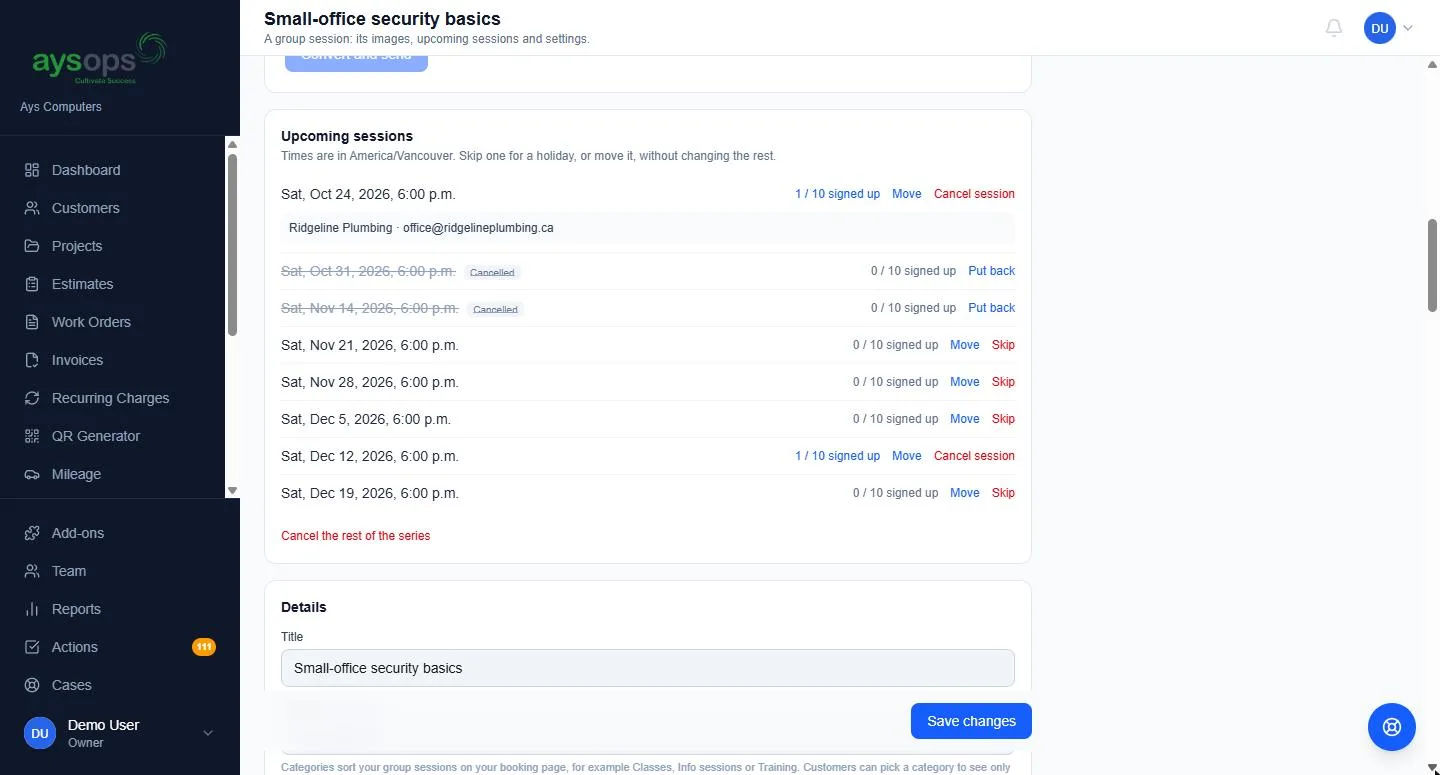Open the Team members icon
Screen dimensions: 1440x775
(x=32, y=571)
